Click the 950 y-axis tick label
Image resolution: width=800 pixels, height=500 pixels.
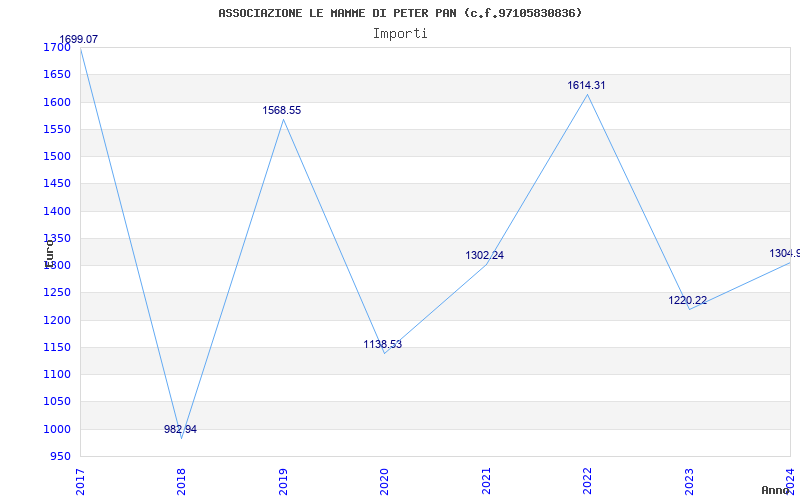tap(60, 456)
